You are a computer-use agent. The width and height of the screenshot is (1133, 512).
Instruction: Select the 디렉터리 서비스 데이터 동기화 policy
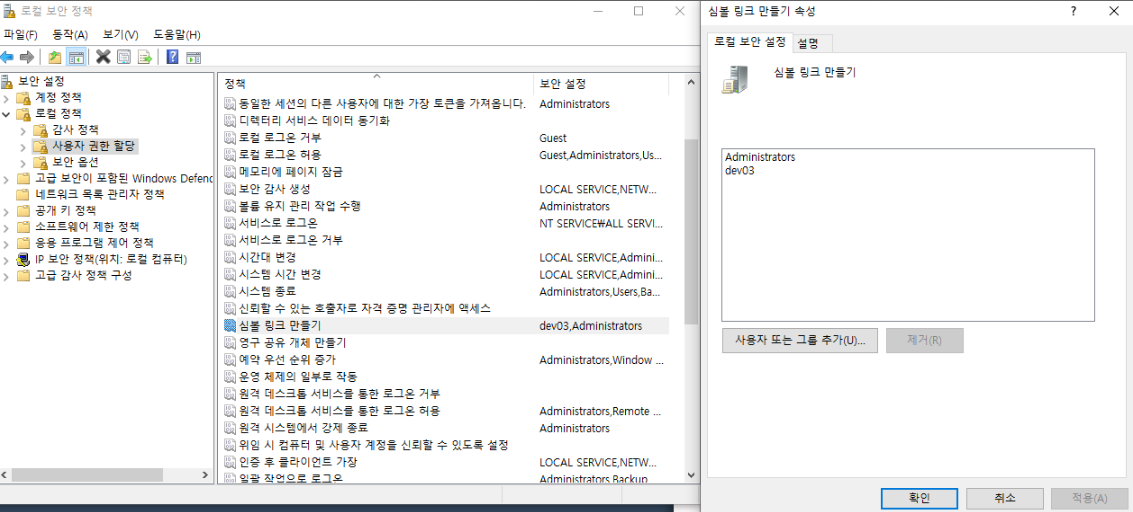pos(444,121)
